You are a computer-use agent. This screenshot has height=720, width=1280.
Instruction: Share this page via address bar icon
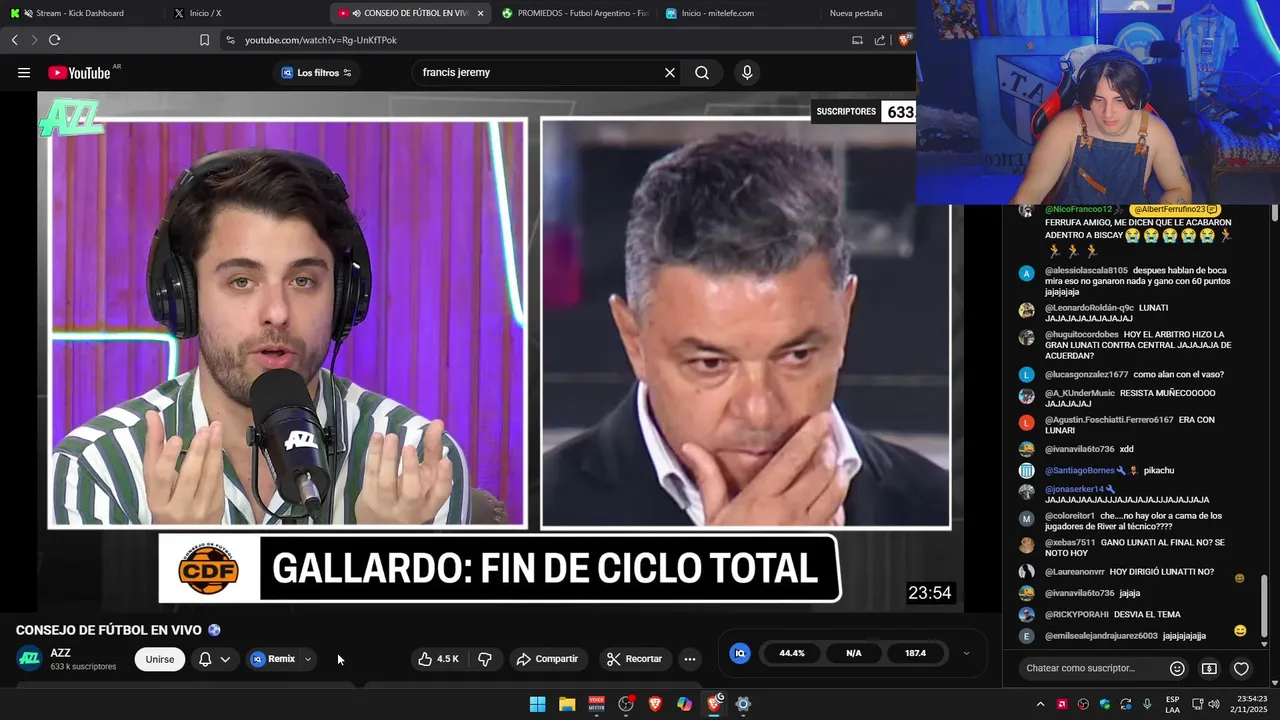[x=880, y=40]
